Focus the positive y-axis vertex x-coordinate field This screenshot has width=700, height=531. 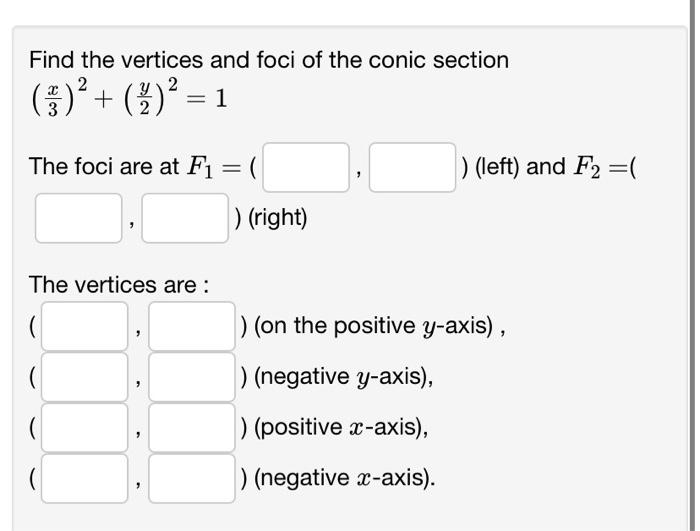[x=84, y=326]
